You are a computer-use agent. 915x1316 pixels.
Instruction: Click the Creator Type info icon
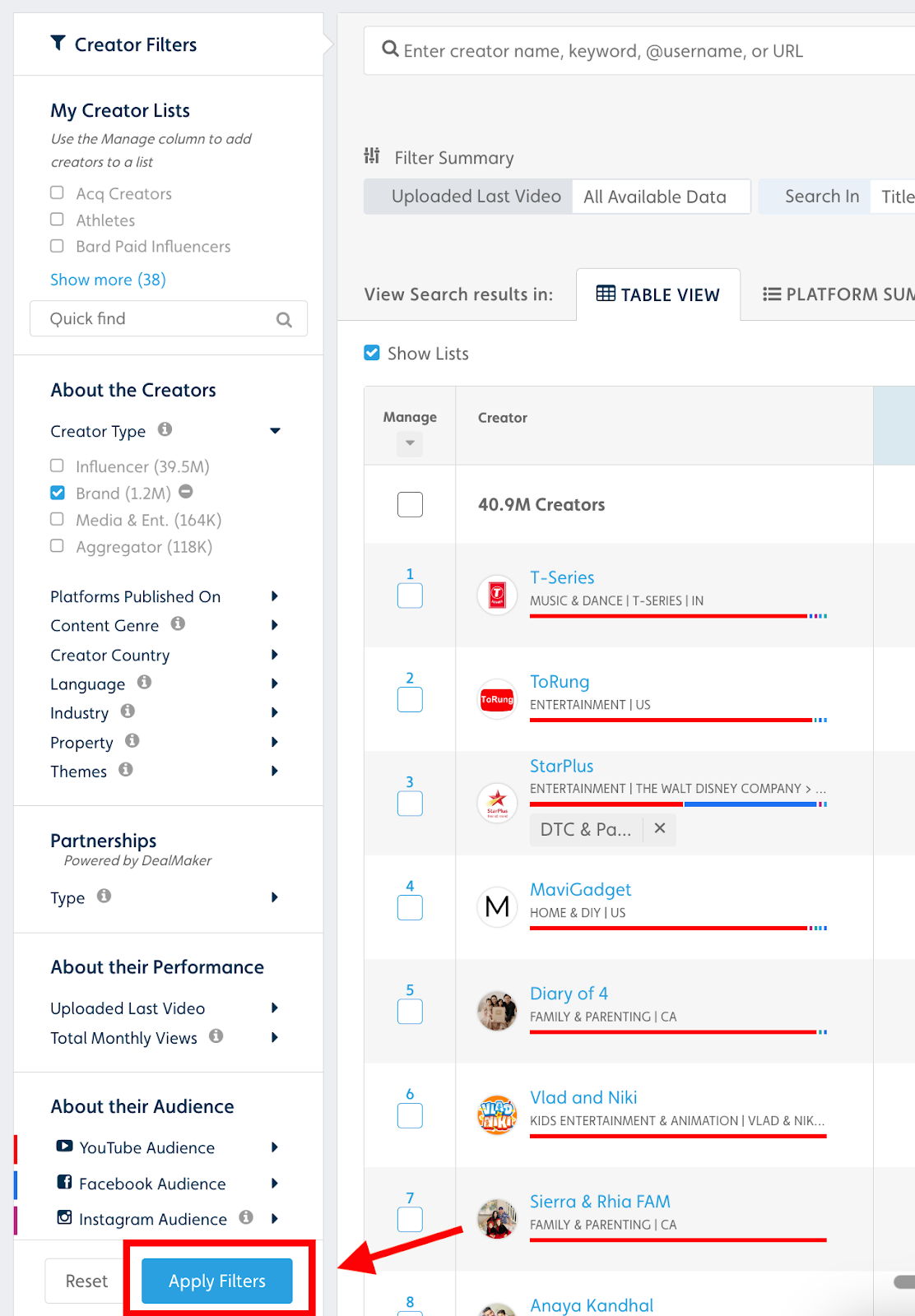[x=165, y=429]
